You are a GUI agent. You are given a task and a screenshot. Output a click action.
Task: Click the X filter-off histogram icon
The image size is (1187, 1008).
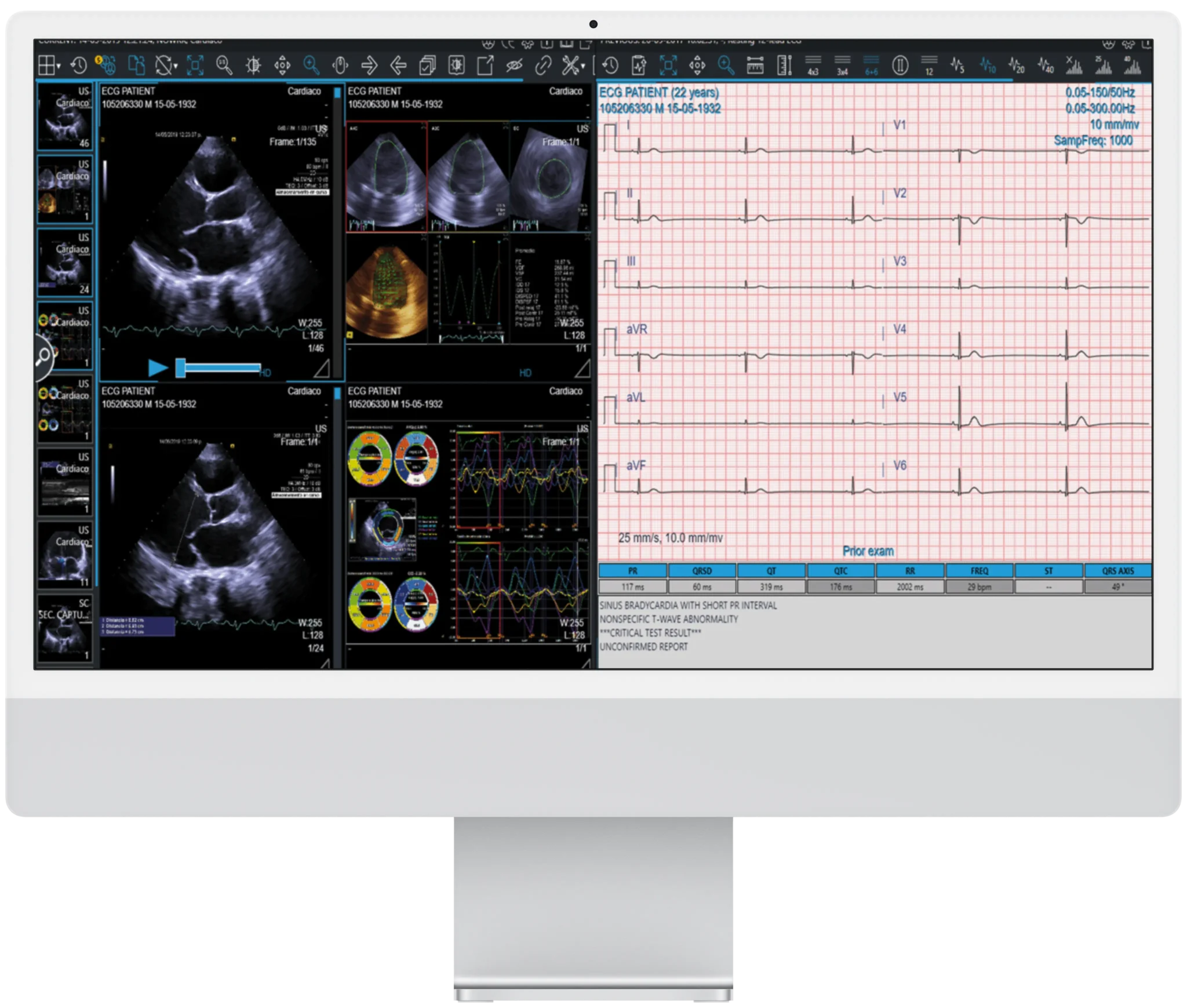[1074, 65]
